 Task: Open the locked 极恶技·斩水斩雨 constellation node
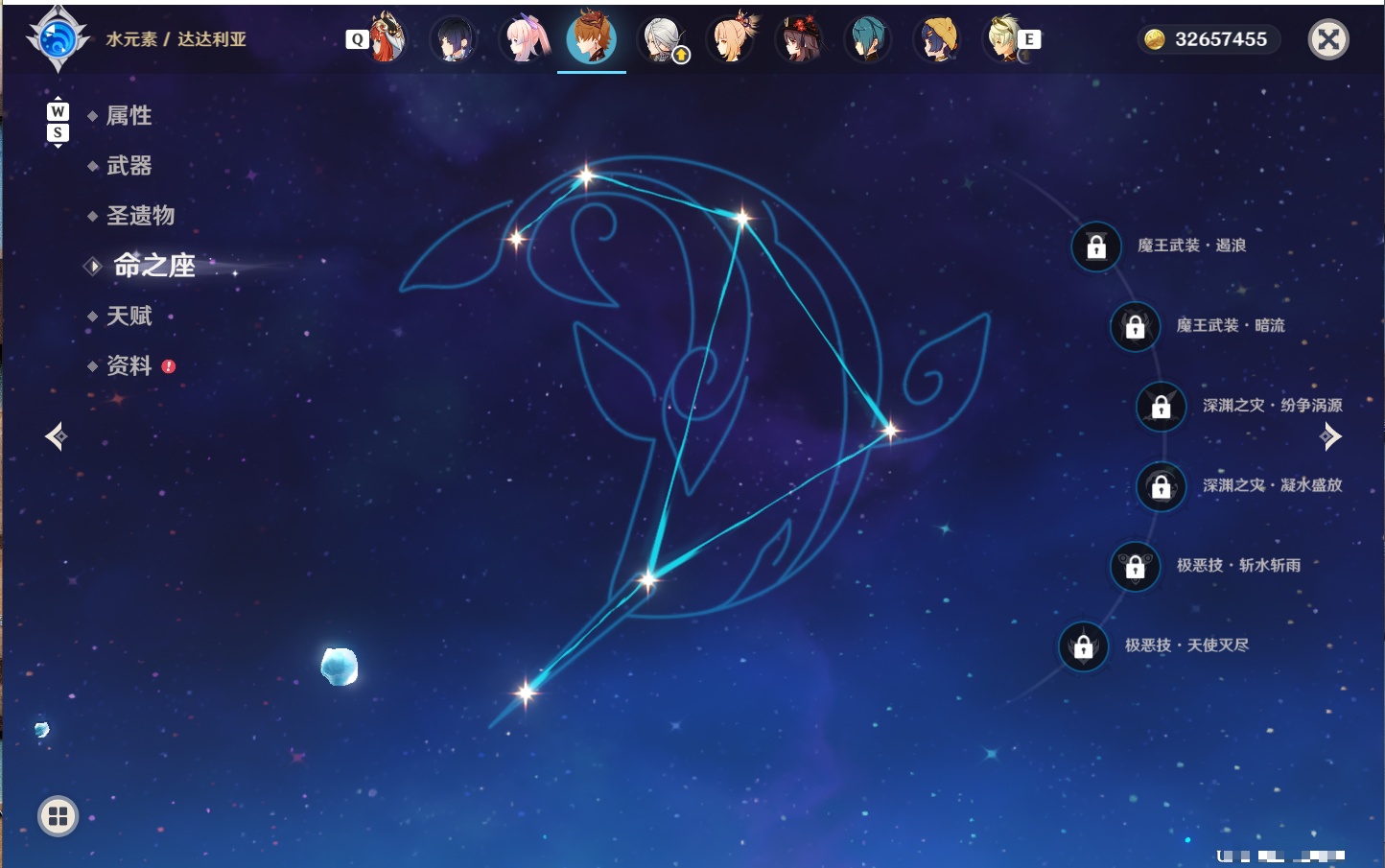[1136, 566]
